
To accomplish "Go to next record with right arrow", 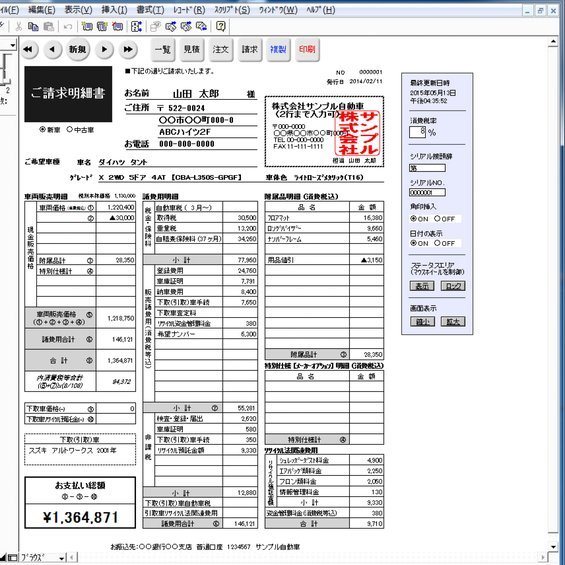I will coord(104,49).
